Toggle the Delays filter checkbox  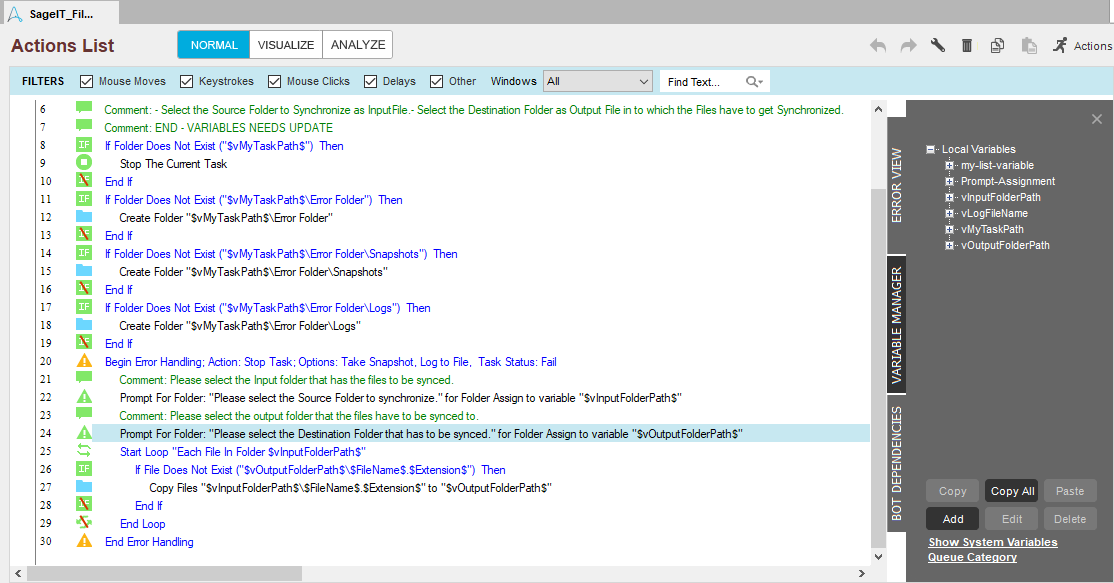tap(371, 81)
